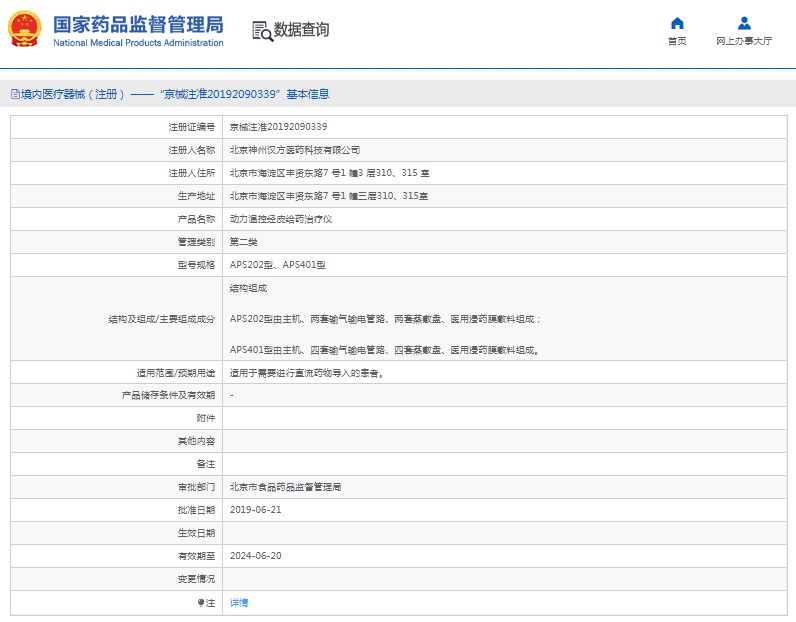
Task: Click the 生产地址 label
Action: click(196, 196)
